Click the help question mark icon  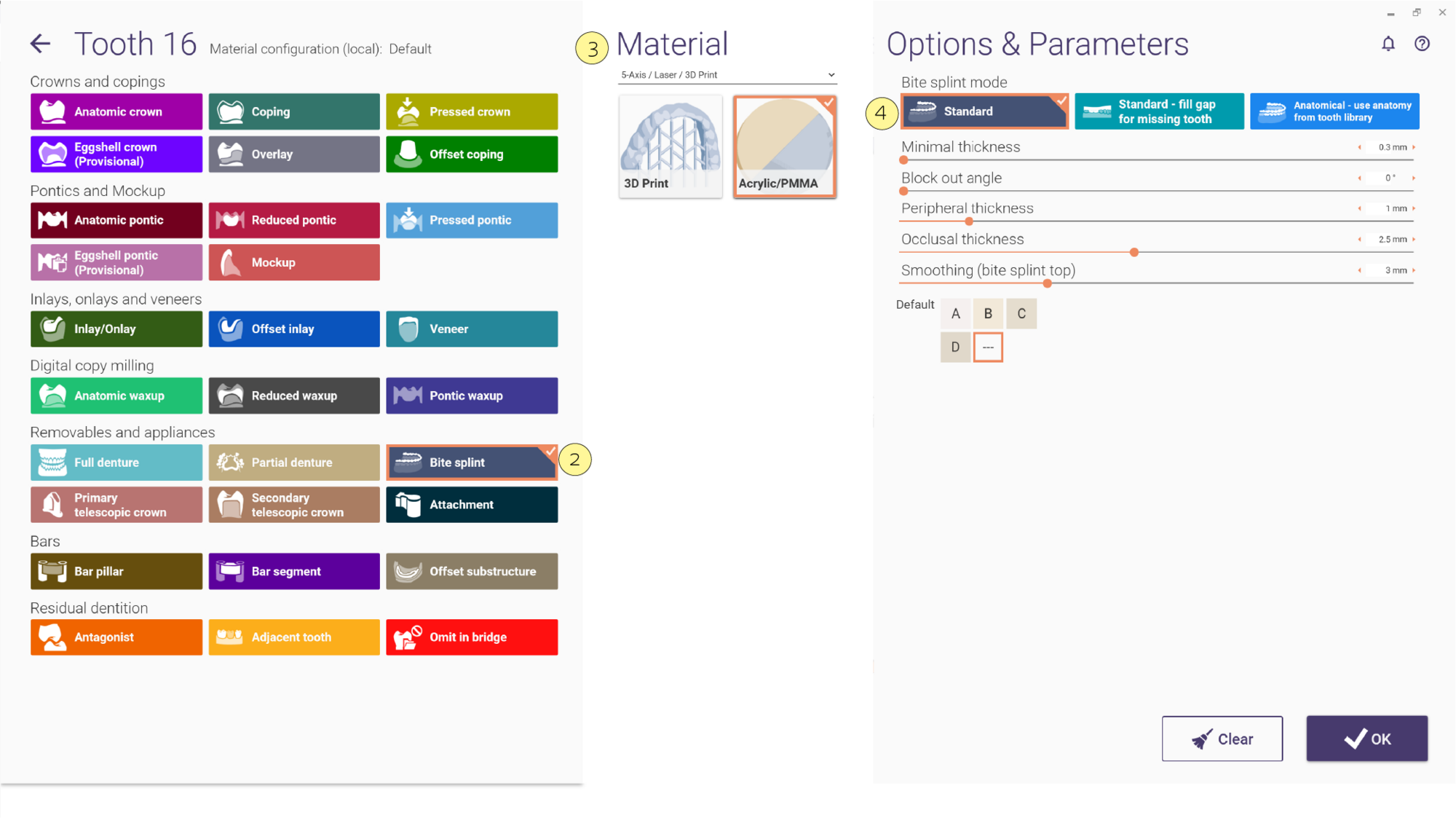coord(1422,44)
